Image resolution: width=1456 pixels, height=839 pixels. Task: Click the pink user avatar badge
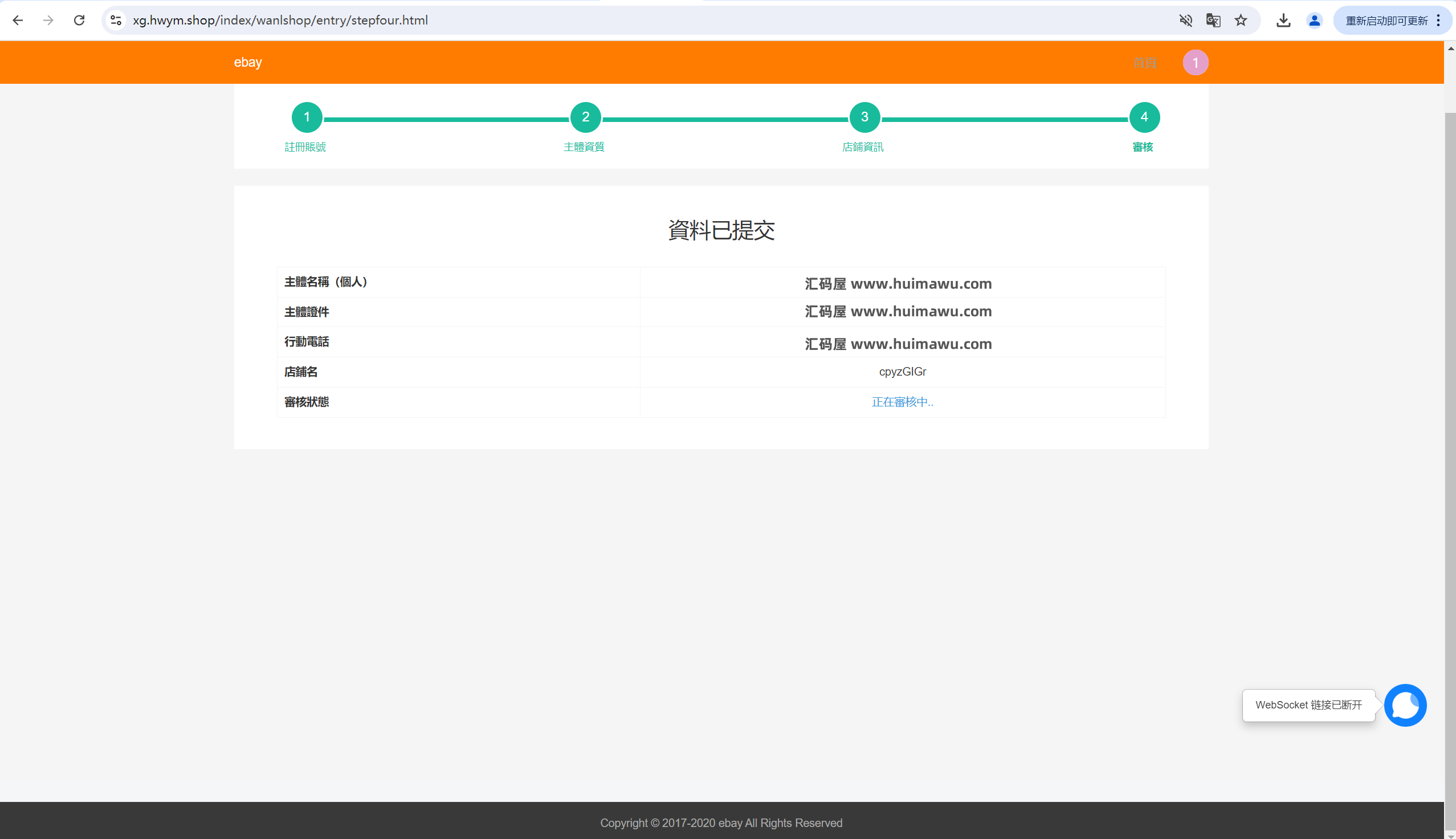[x=1195, y=62]
